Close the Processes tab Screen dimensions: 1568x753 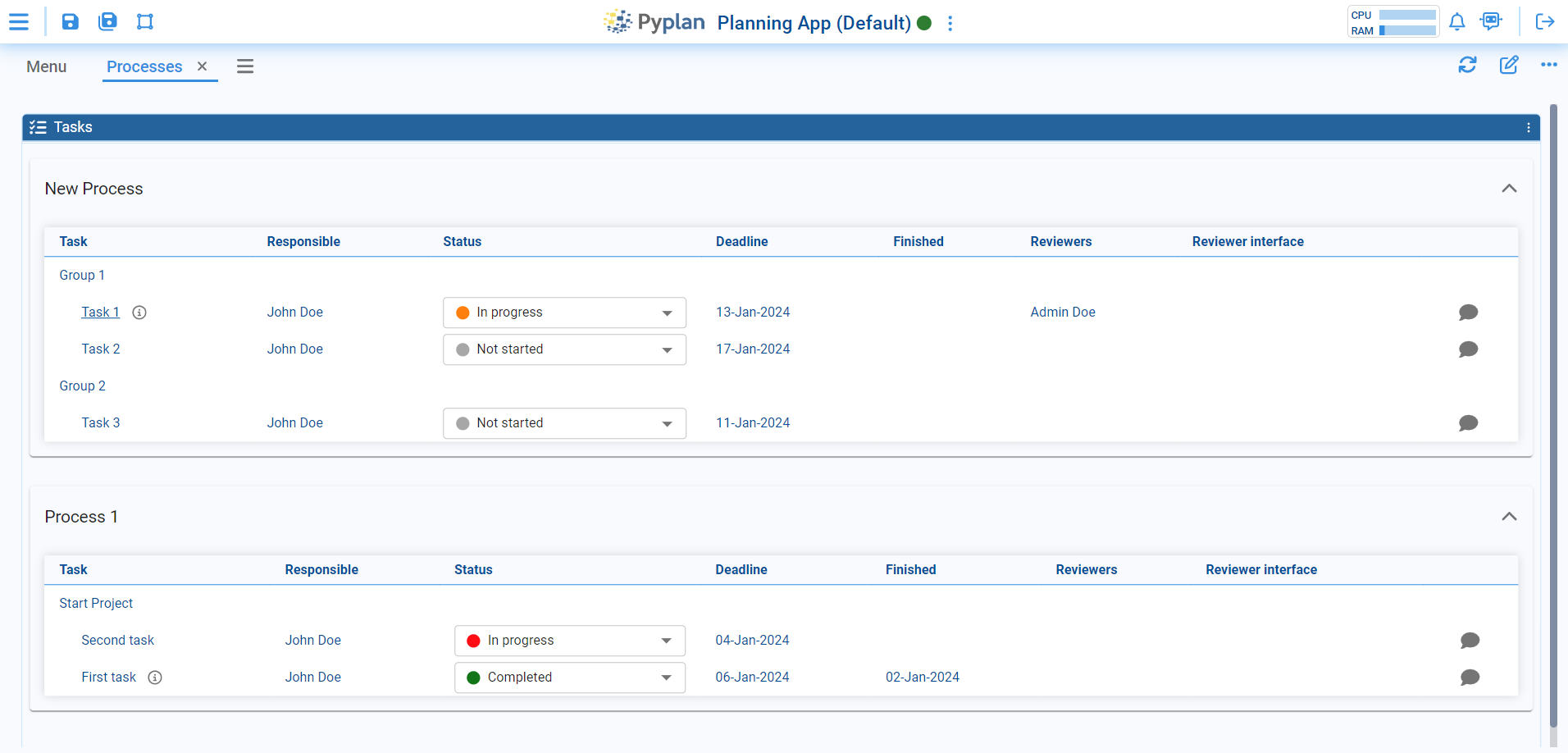203,66
